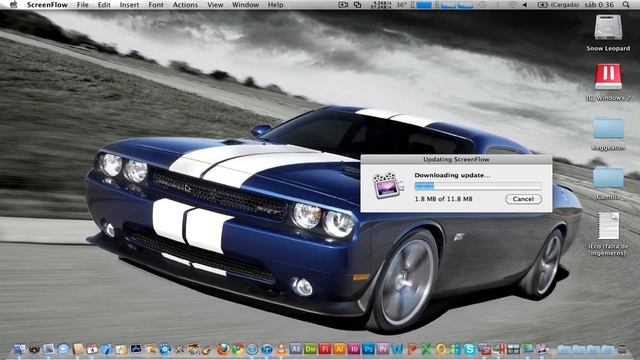Open Skype from the dock
Screen dimensions: 640x360
click(x=469, y=349)
